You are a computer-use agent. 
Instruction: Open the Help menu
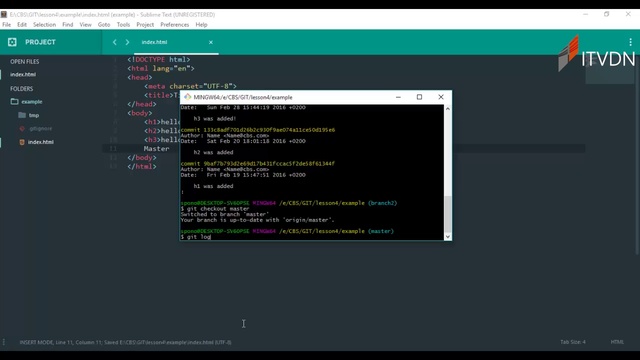(201, 24)
